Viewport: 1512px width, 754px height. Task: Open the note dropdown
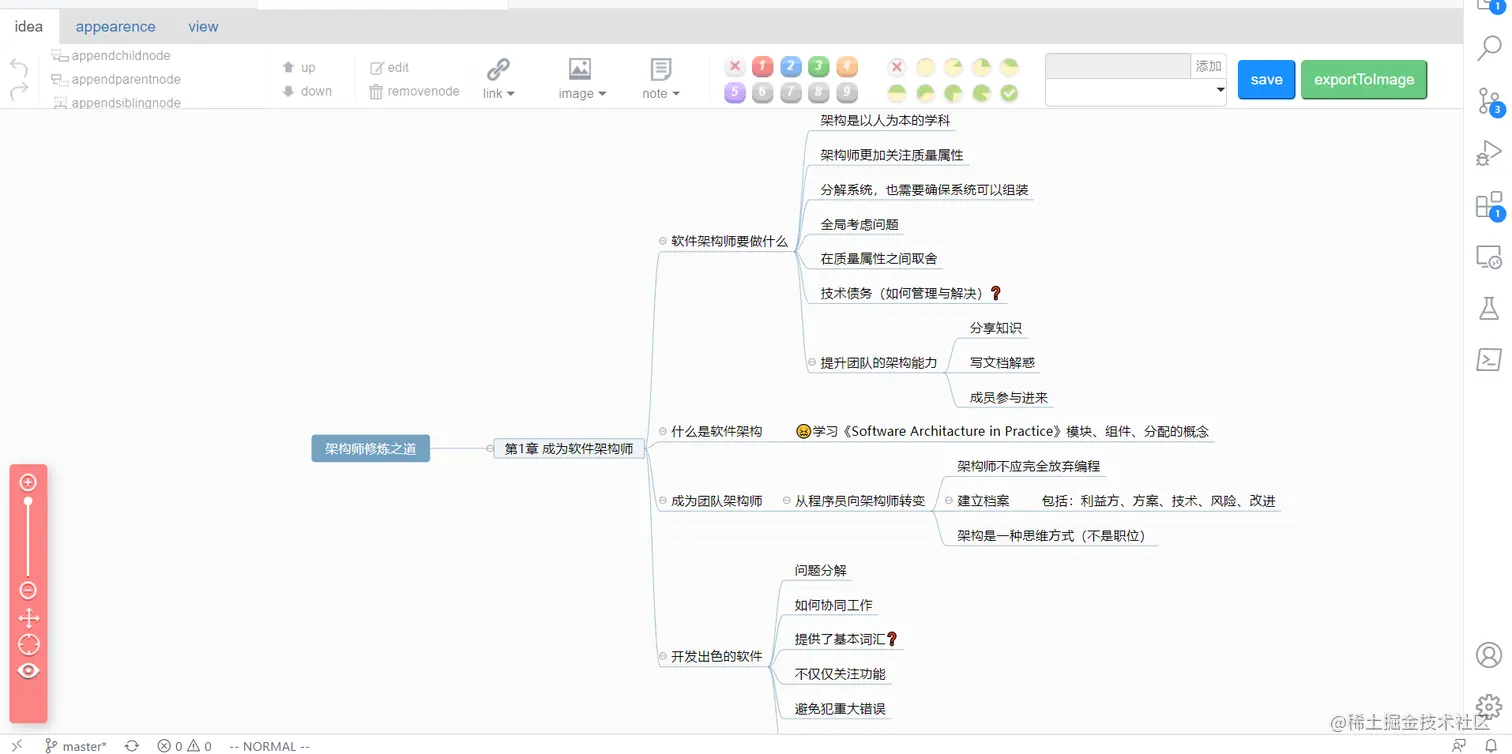[x=661, y=93]
